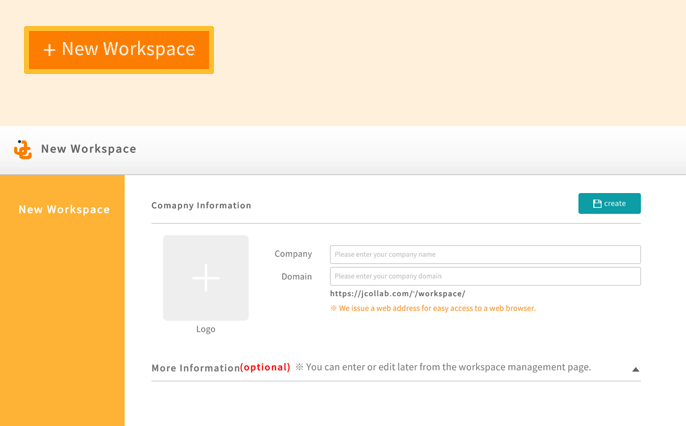Click the New Workspace header title
The height and width of the screenshot is (426, 686).
coord(88,149)
